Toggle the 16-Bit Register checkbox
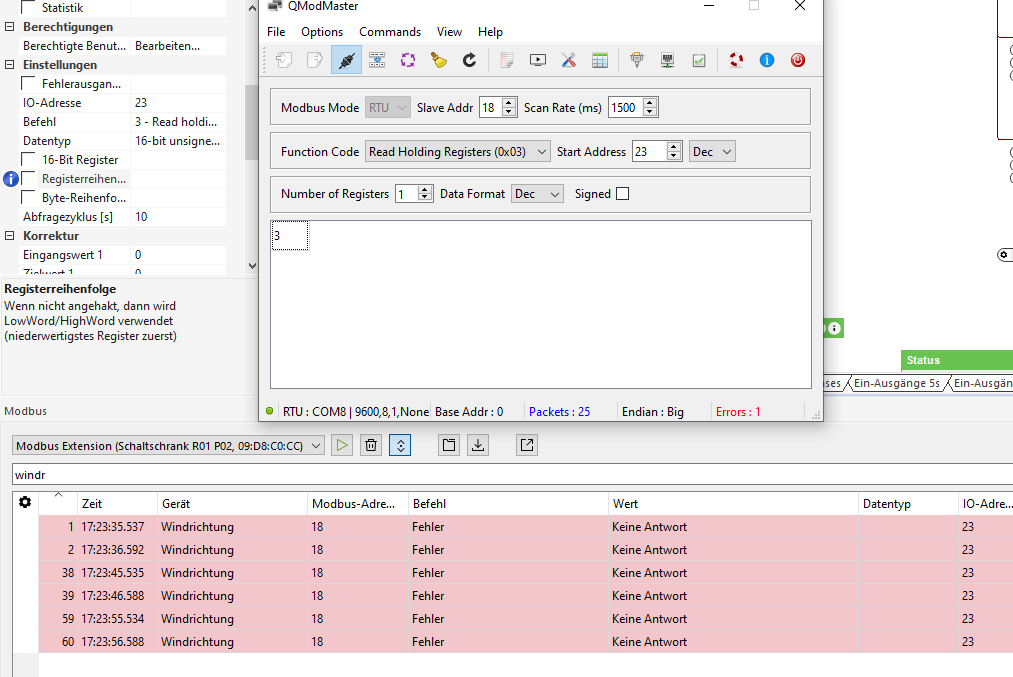Image resolution: width=1013 pixels, height=677 pixels. coord(28,160)
